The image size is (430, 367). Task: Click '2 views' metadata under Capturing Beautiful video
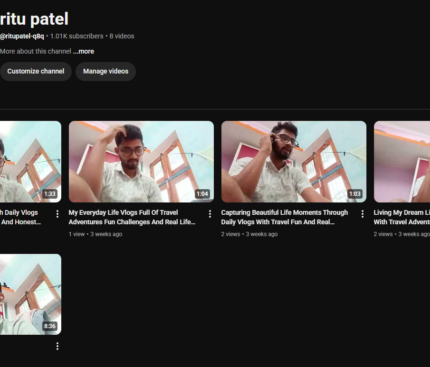click(x=230, y=234)
